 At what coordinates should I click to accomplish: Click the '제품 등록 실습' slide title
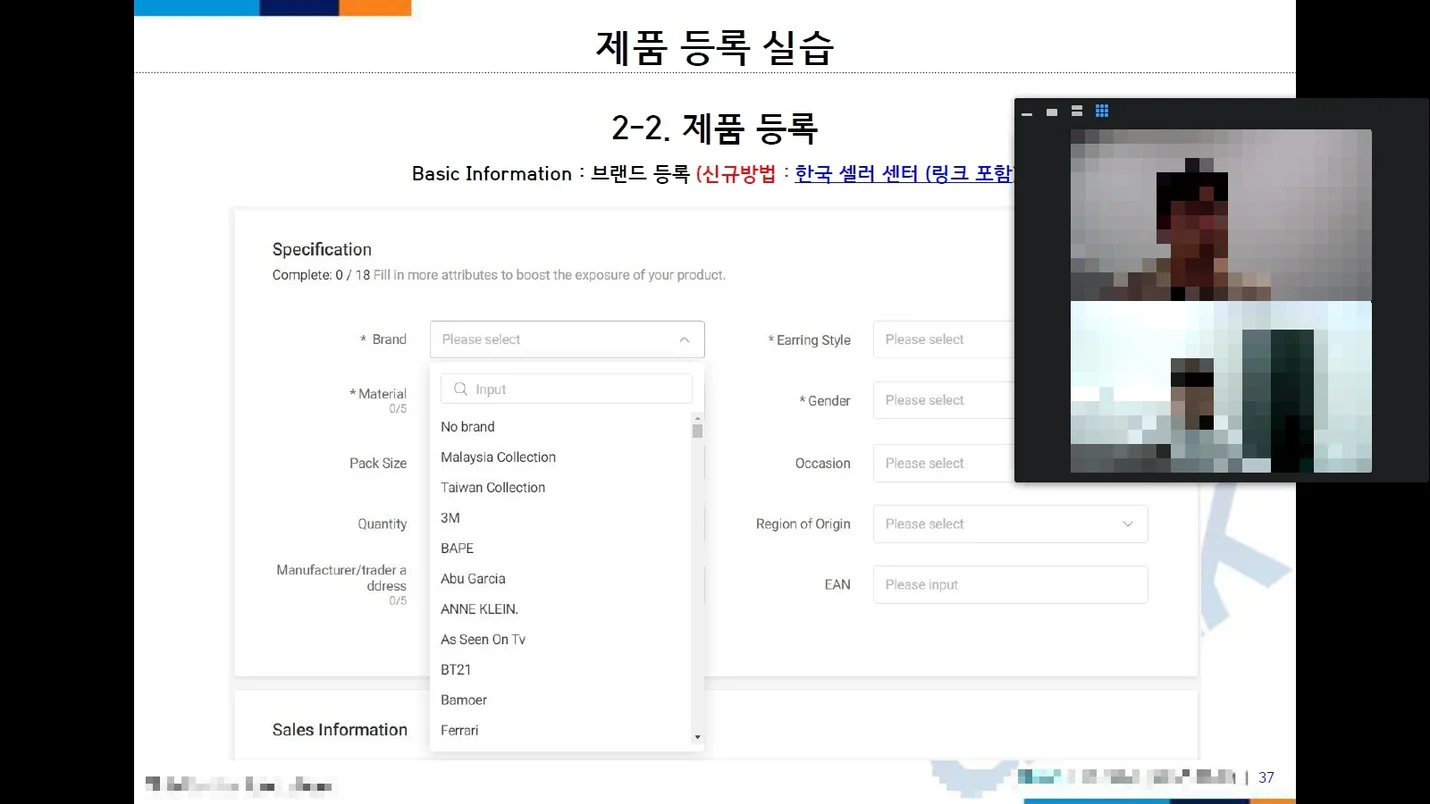[x=715, y=47]
